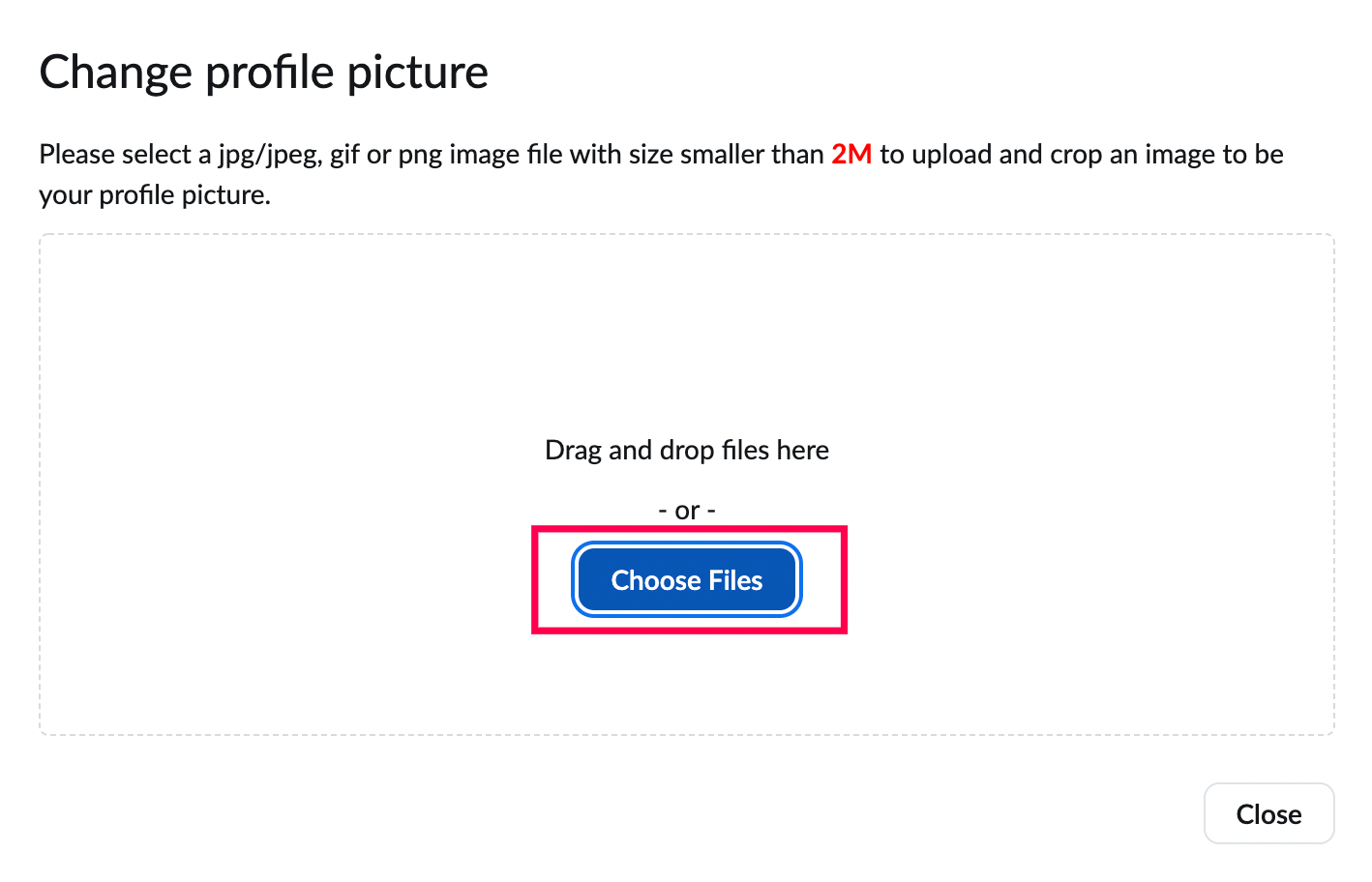
Task: Click the dashed file drop zone area
Action: point(290,387)
